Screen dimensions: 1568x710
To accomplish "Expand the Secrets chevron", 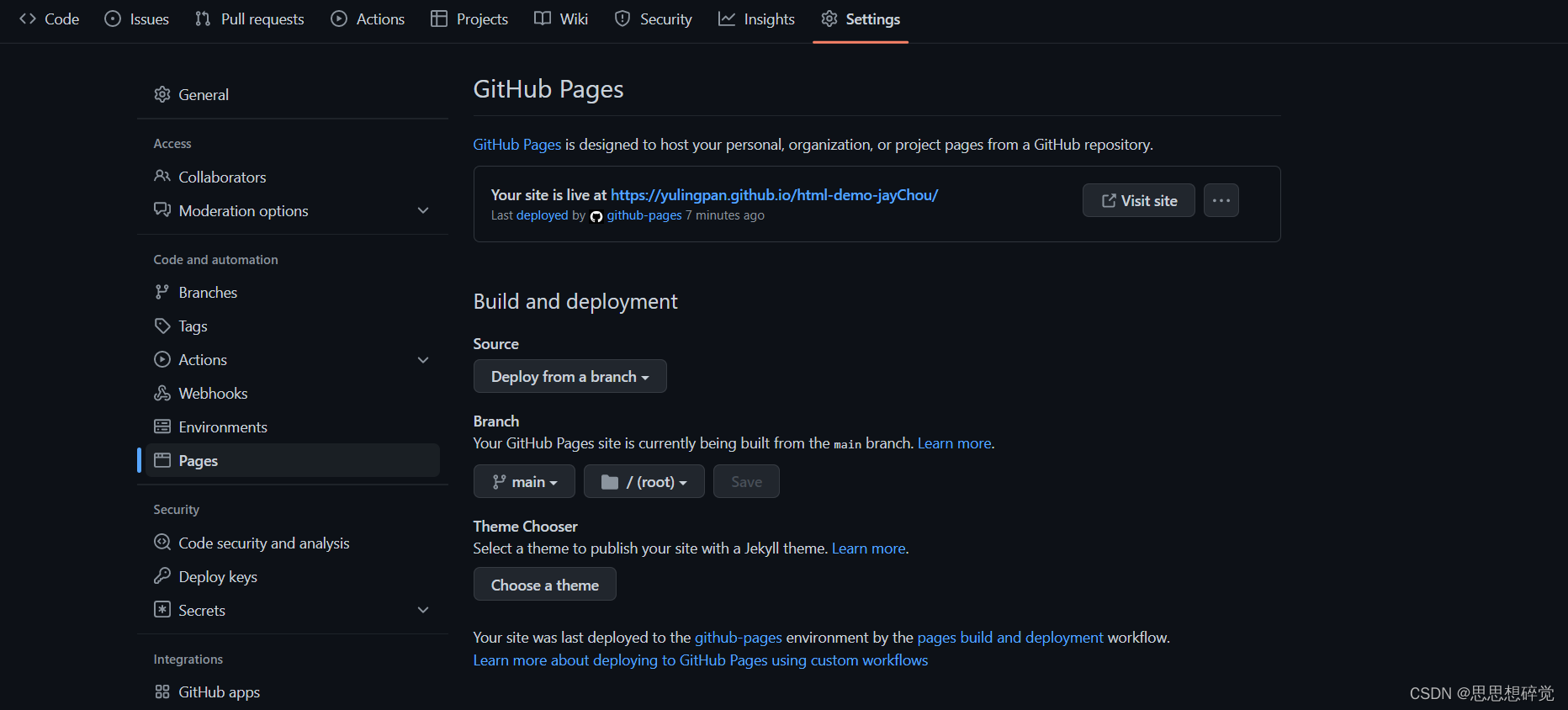I will (x=423, y=610).
